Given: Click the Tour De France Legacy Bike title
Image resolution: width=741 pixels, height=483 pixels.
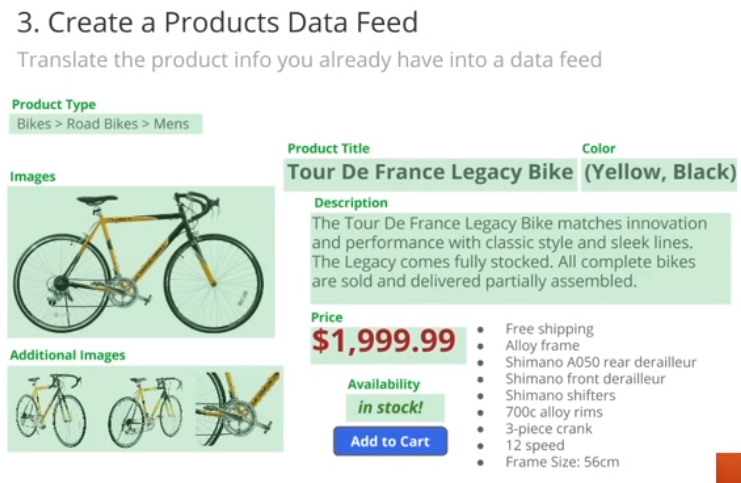Looking at the screenshot, I should click(x=430, y=172).
